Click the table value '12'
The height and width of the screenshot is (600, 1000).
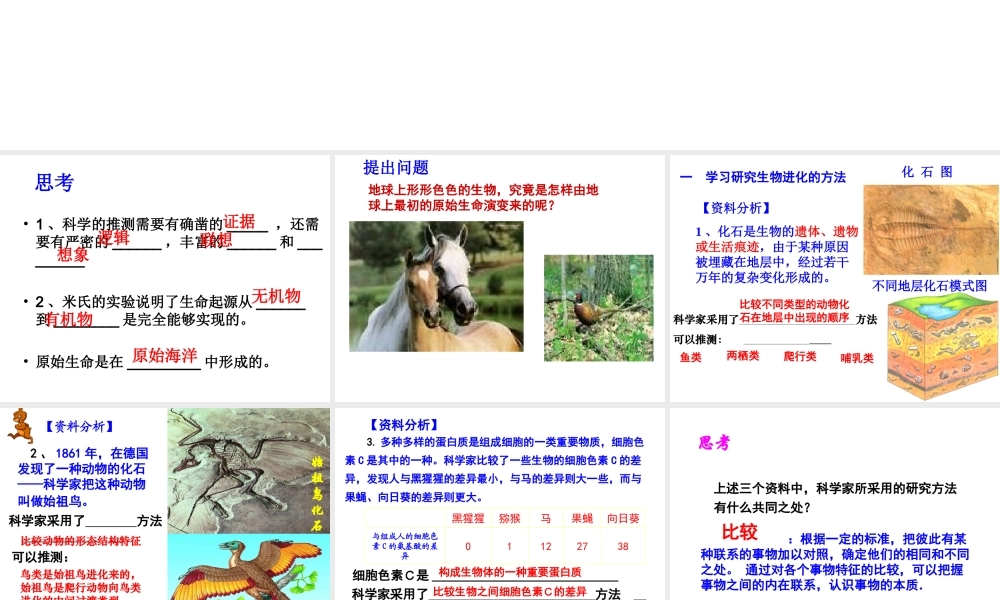(545, 546)
